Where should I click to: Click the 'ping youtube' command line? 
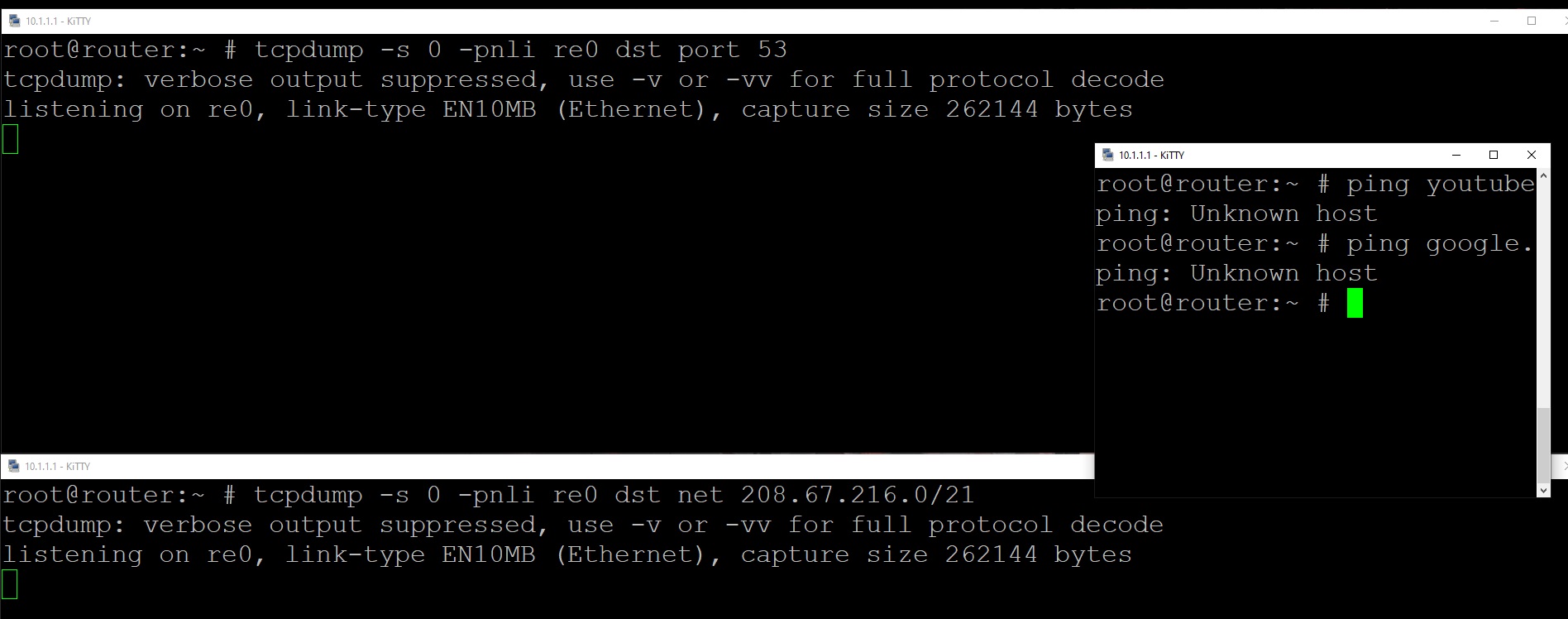pyautogui.click(x=1315, y=185)
